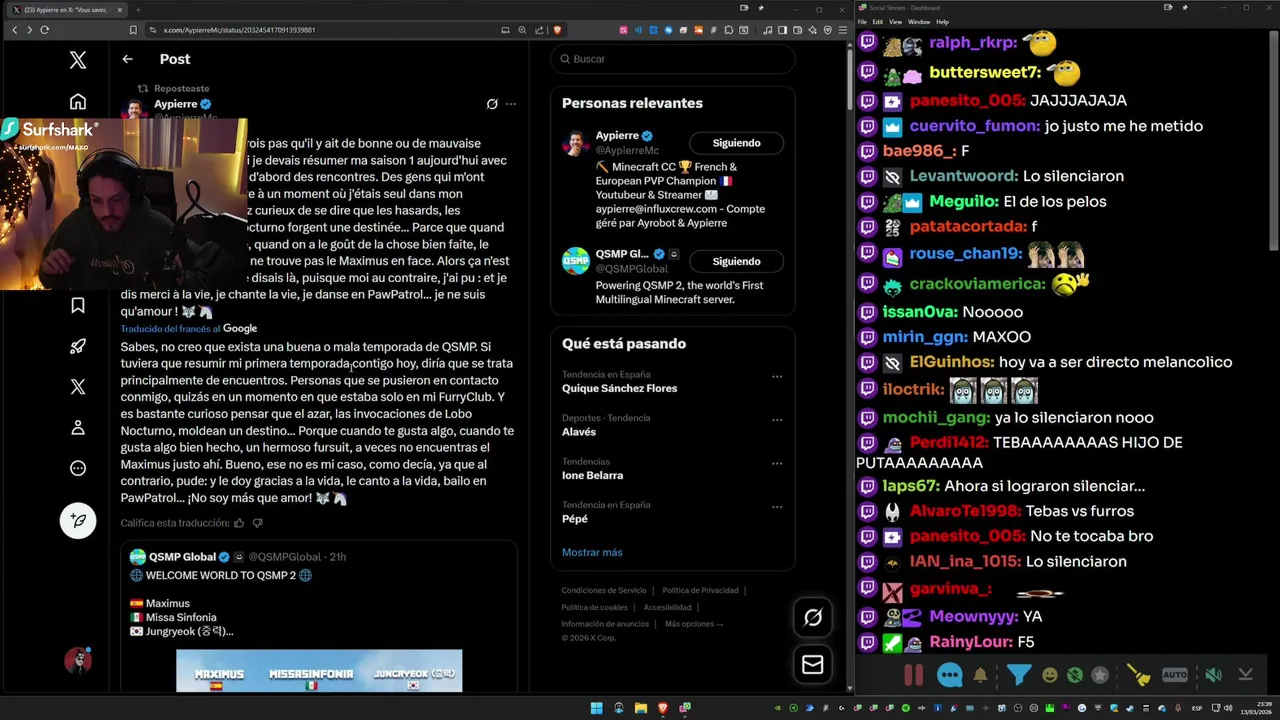Screen dimensions: 1280x720
Task: Open Política de cookies link
Action: click(594, 607)
